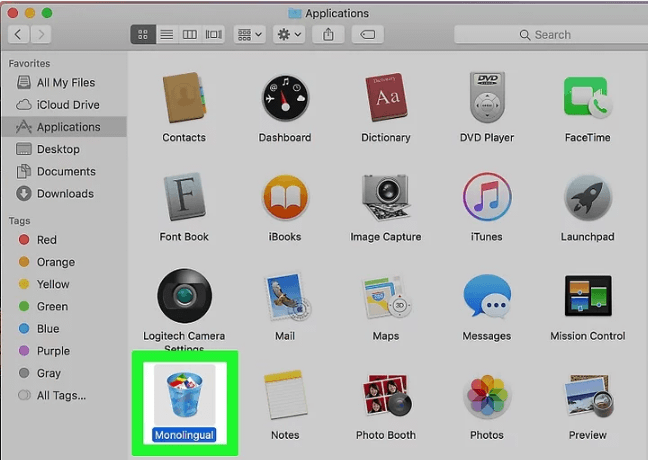This screenshot has width=648, height=460.
Task: Go forward with the right arrow button
Action: pos(40,34)
